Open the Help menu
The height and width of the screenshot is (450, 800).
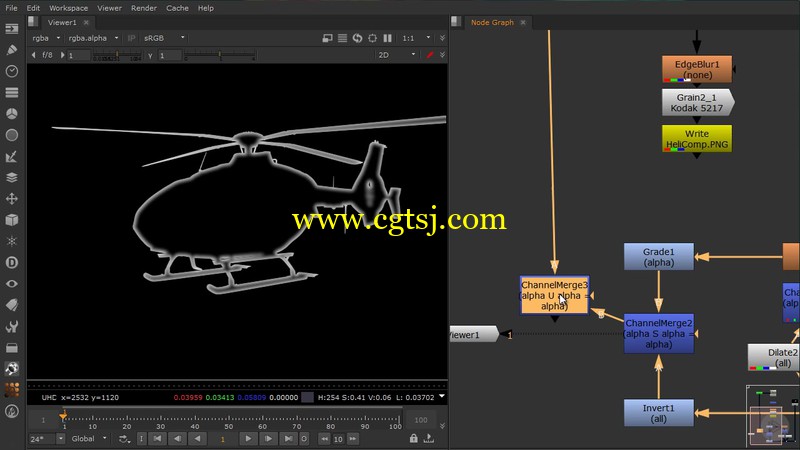206,8
